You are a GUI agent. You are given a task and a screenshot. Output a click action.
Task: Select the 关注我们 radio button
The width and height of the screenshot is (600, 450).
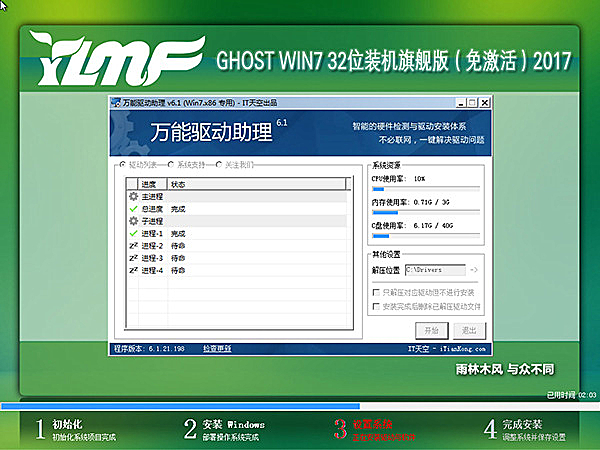point(219,165)
